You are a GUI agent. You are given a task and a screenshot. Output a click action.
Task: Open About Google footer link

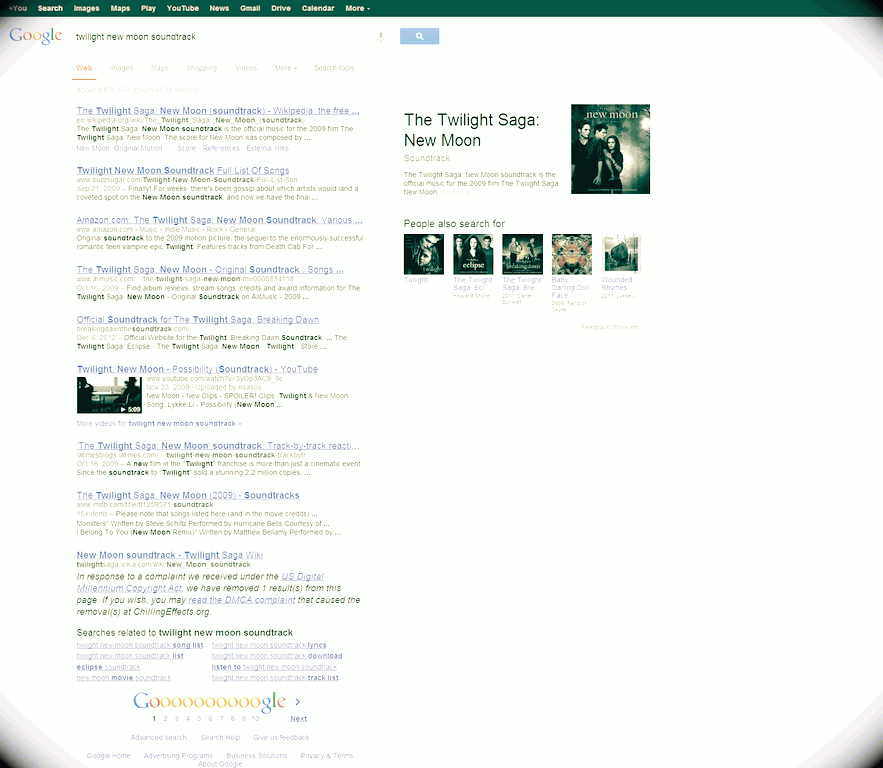pyautogui.click(x=220, y=764)
